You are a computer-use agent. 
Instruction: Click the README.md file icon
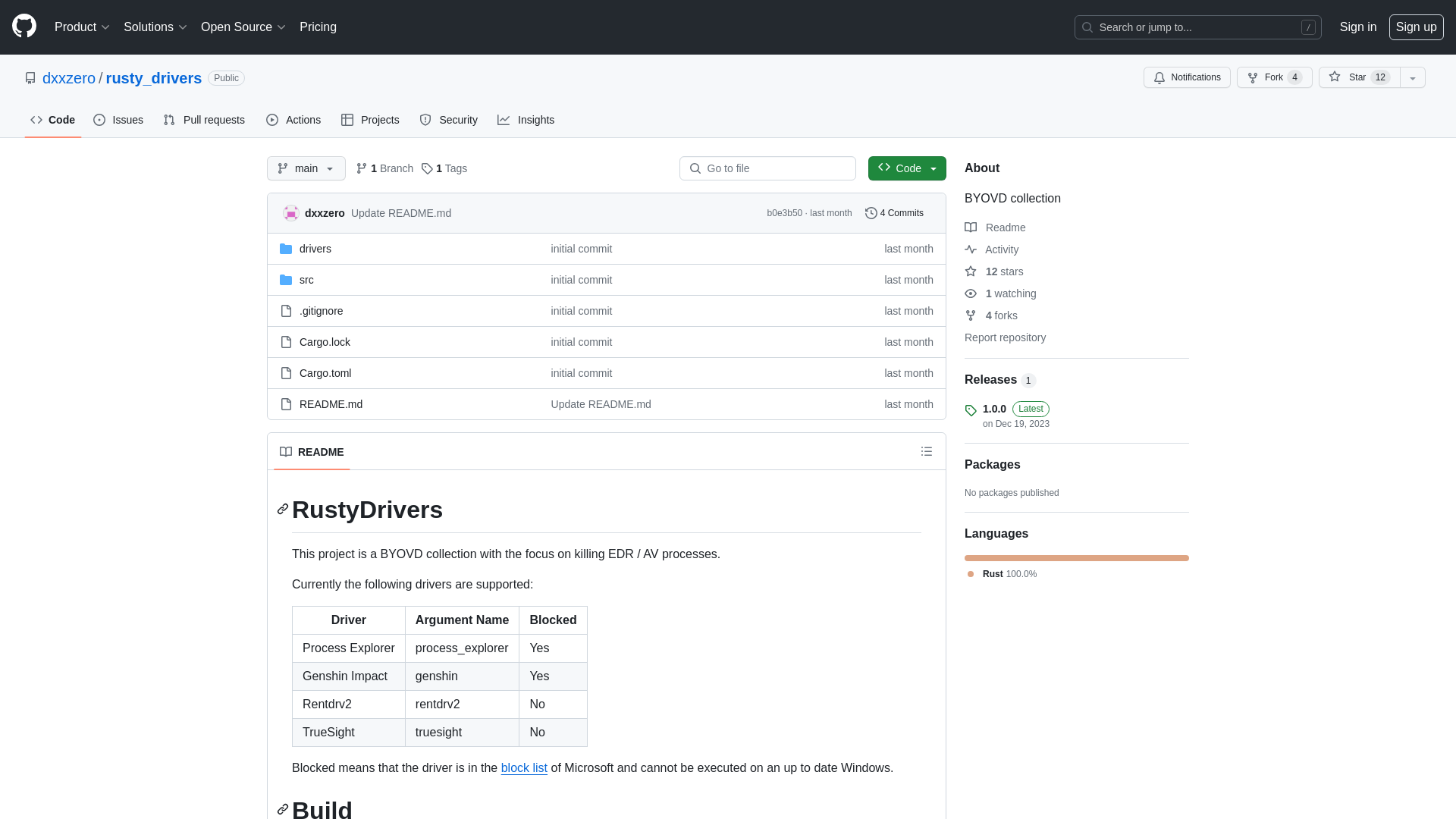click(x=286, y=404)
